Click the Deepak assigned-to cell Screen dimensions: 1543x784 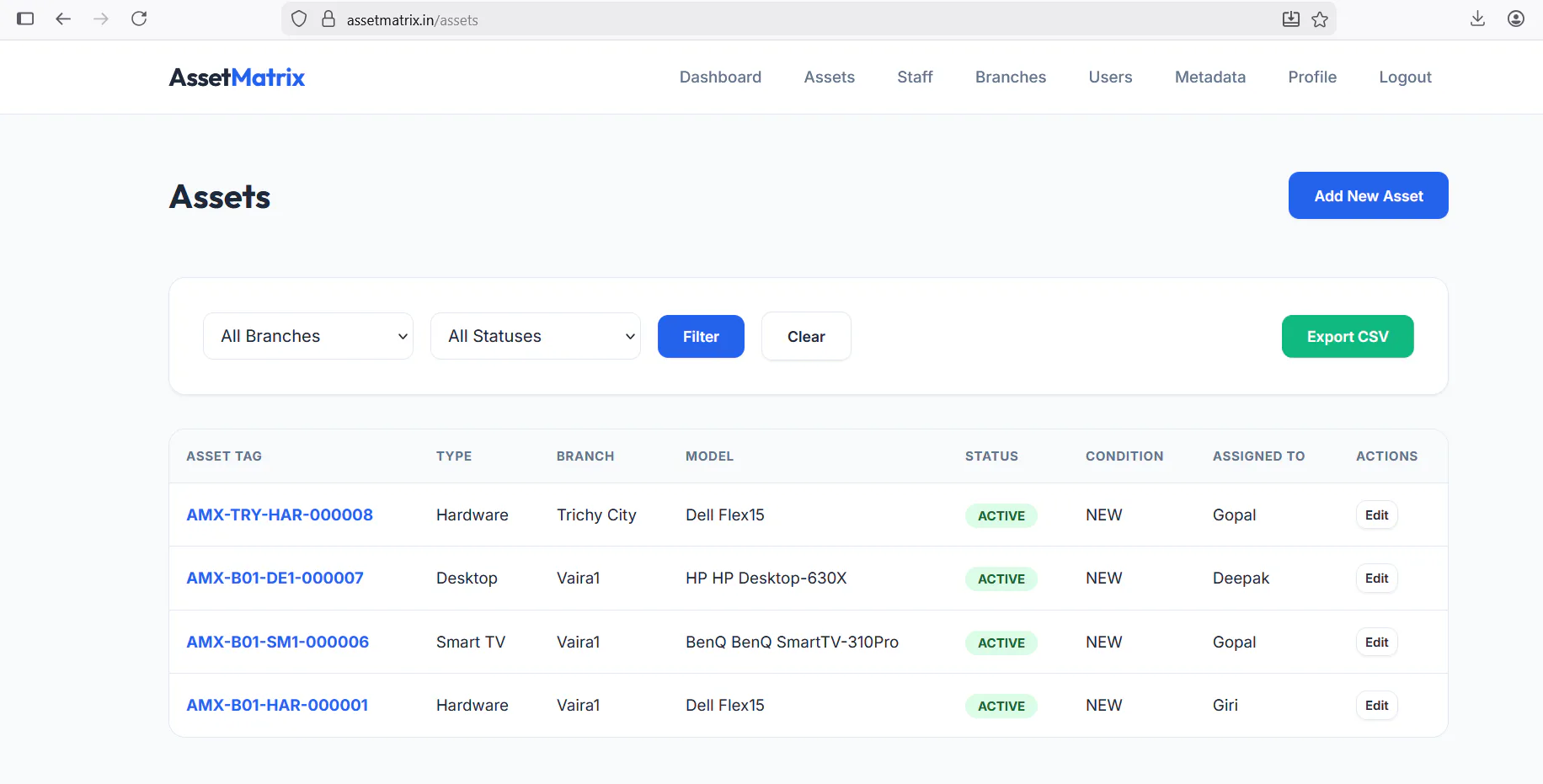point(1241,578)
